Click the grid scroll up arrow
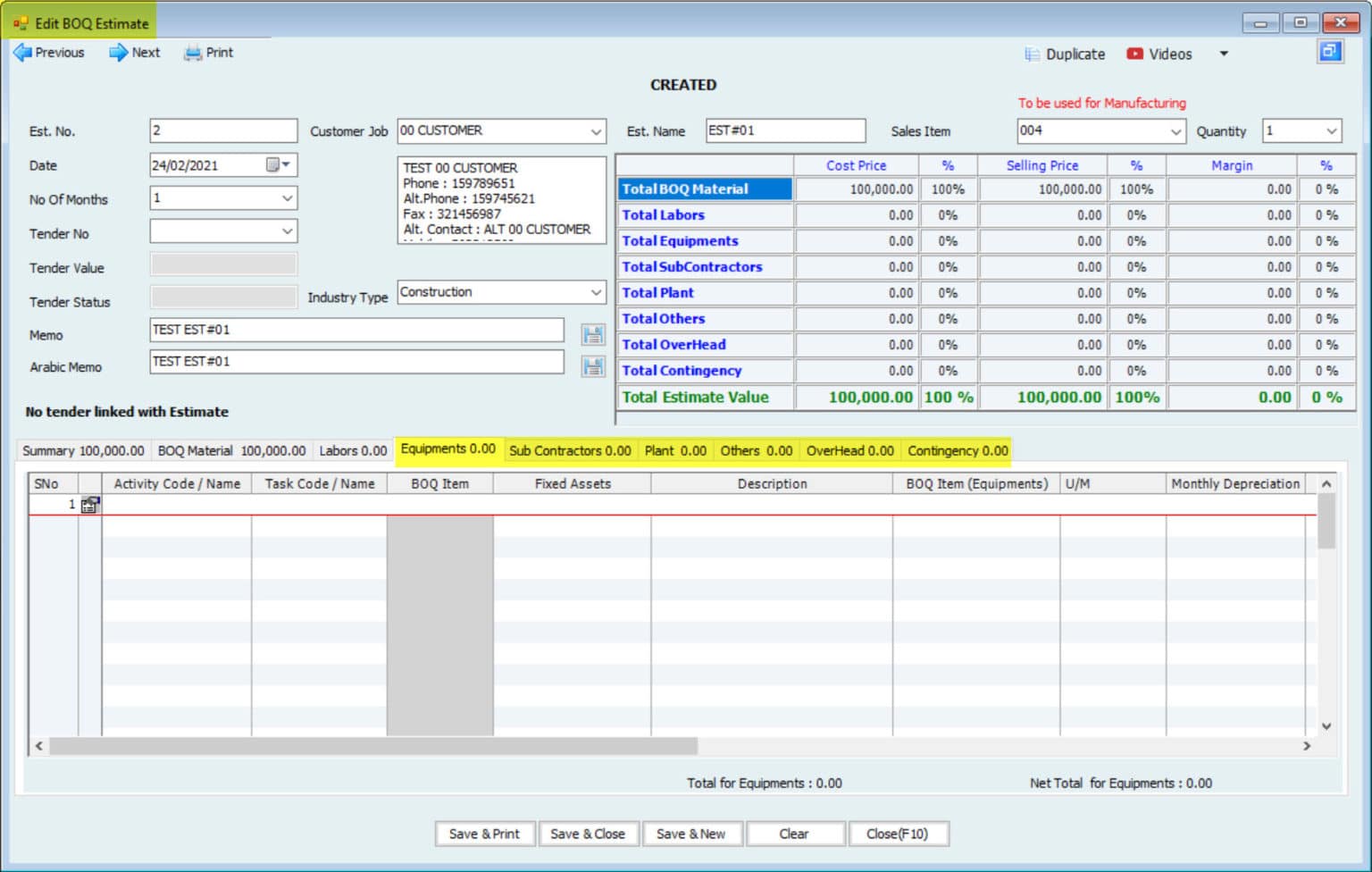The height and width of the screenshot is (872, 1372). [1326, 483]
